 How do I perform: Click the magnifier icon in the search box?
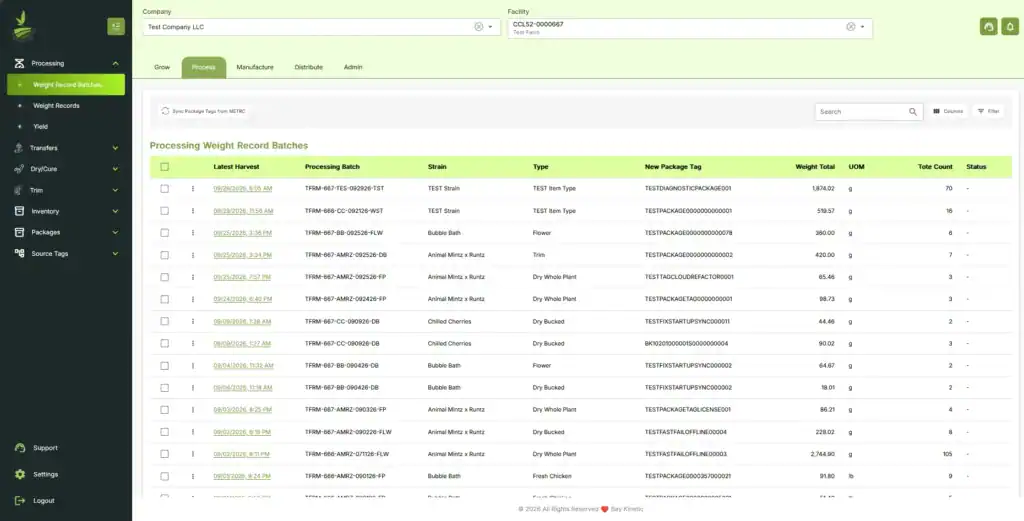[913, 112]
